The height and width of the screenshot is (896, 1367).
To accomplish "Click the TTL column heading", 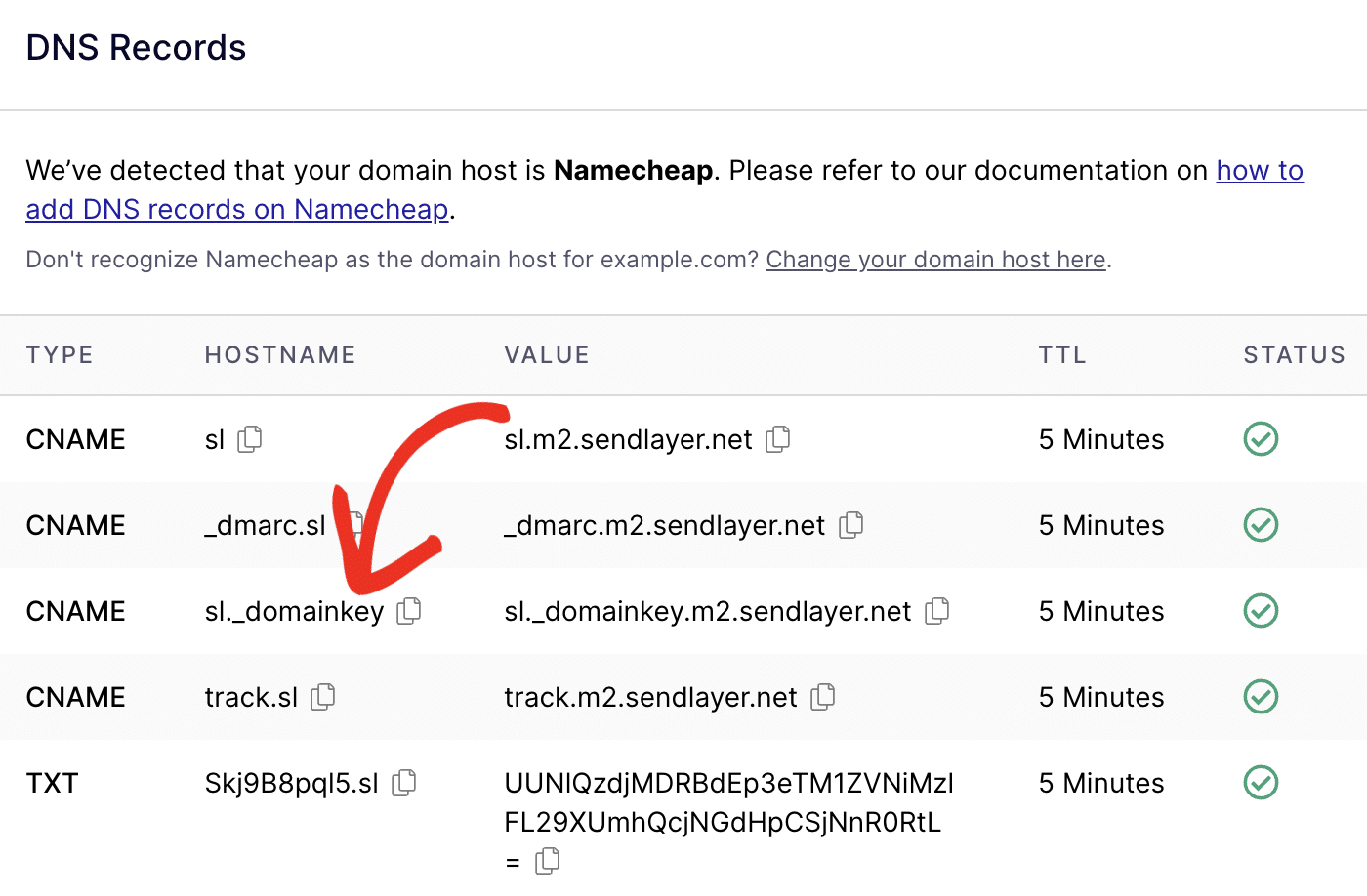I will [x=1061, y=355].
